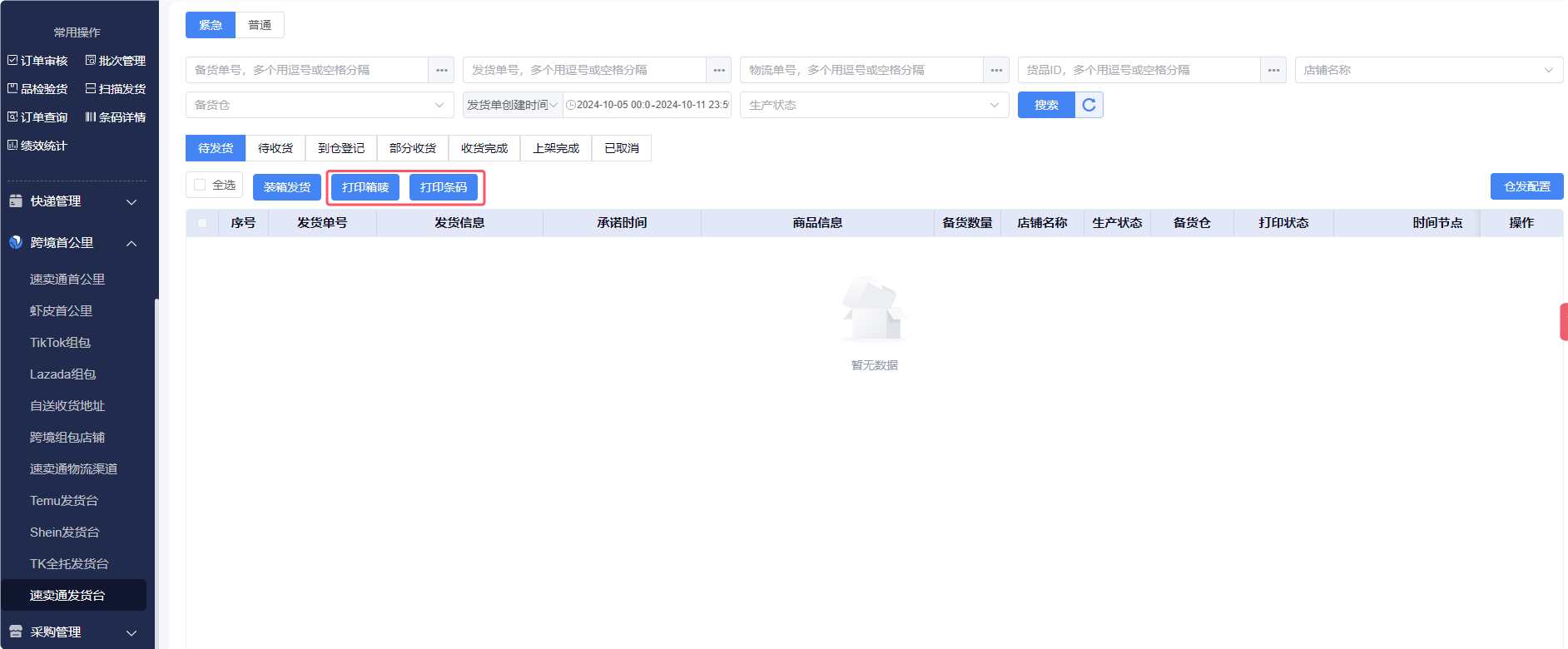Open the 备货仓 dropdown
The width and height of the screenshot is (1568, 649).
click(320, 105)
